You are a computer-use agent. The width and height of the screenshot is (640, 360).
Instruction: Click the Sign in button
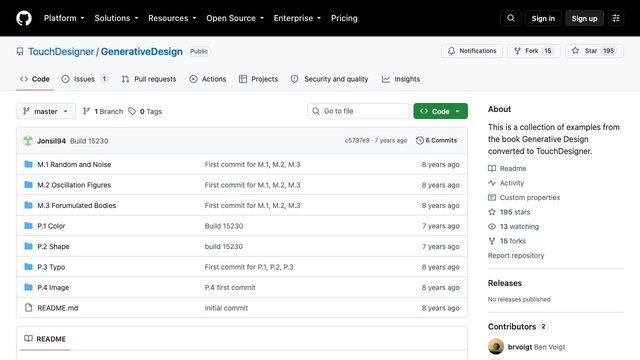(543, 18)
